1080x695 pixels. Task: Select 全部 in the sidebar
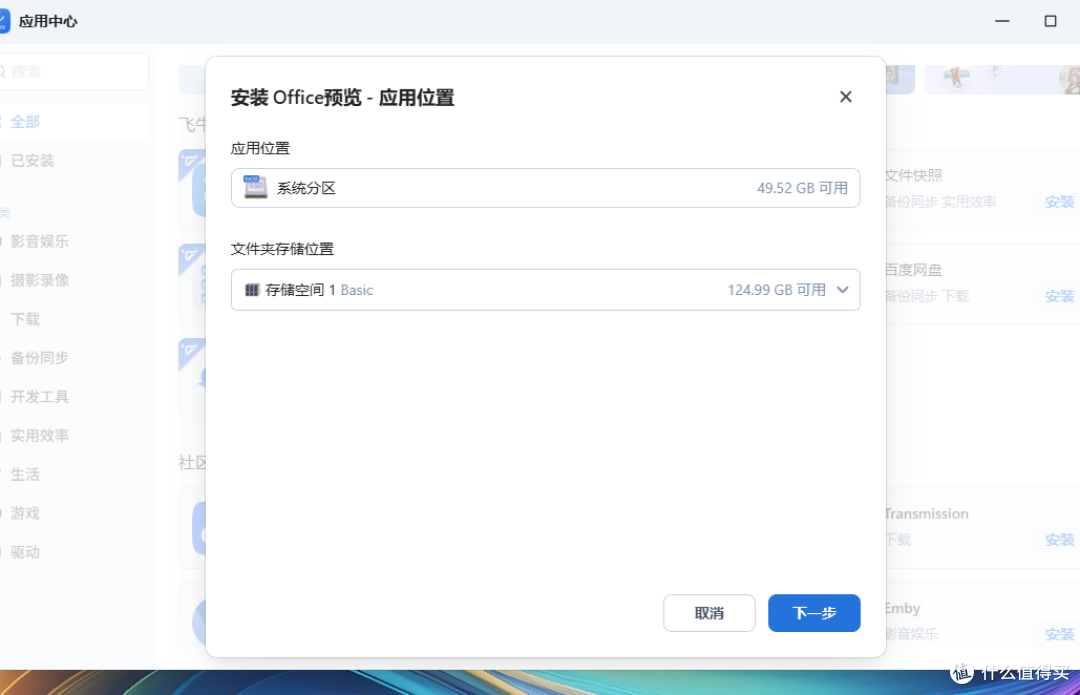tap(25, 122)
